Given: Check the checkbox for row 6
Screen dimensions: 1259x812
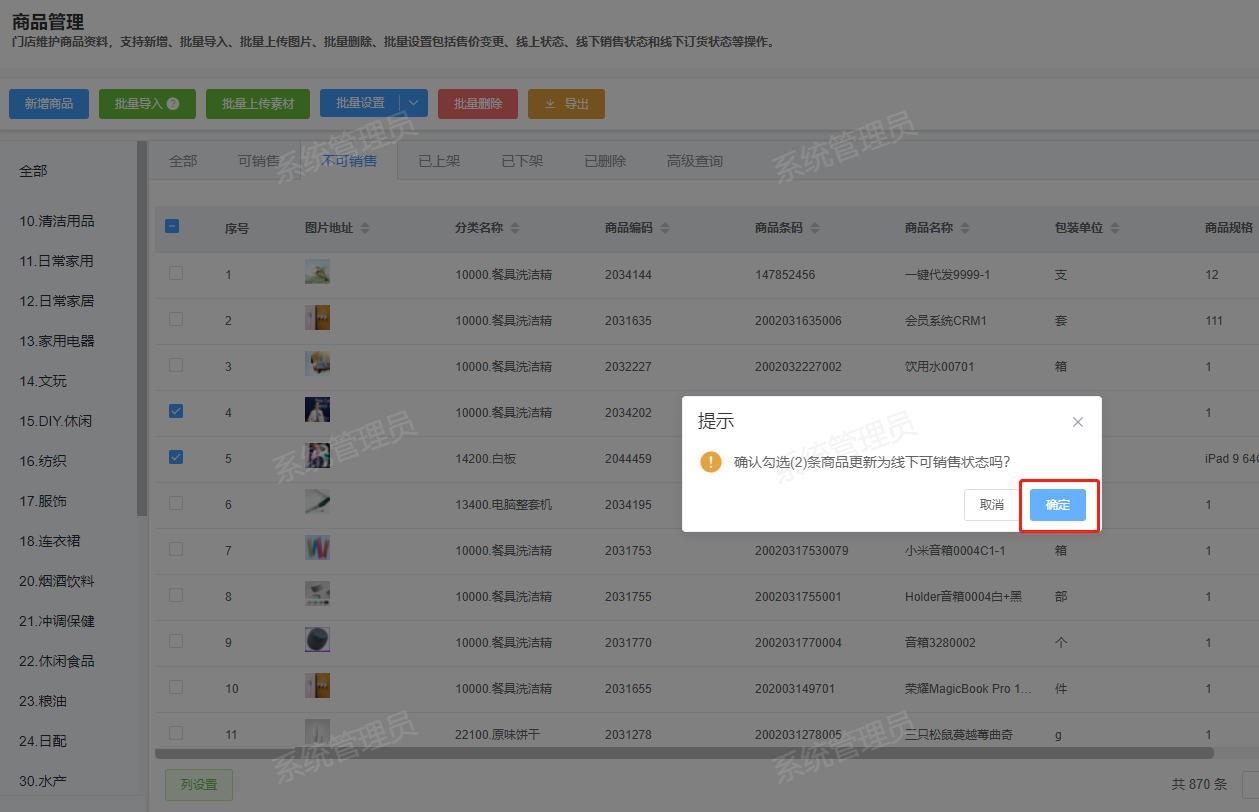Looking at the screenshot, I should [x=176, y=503].
